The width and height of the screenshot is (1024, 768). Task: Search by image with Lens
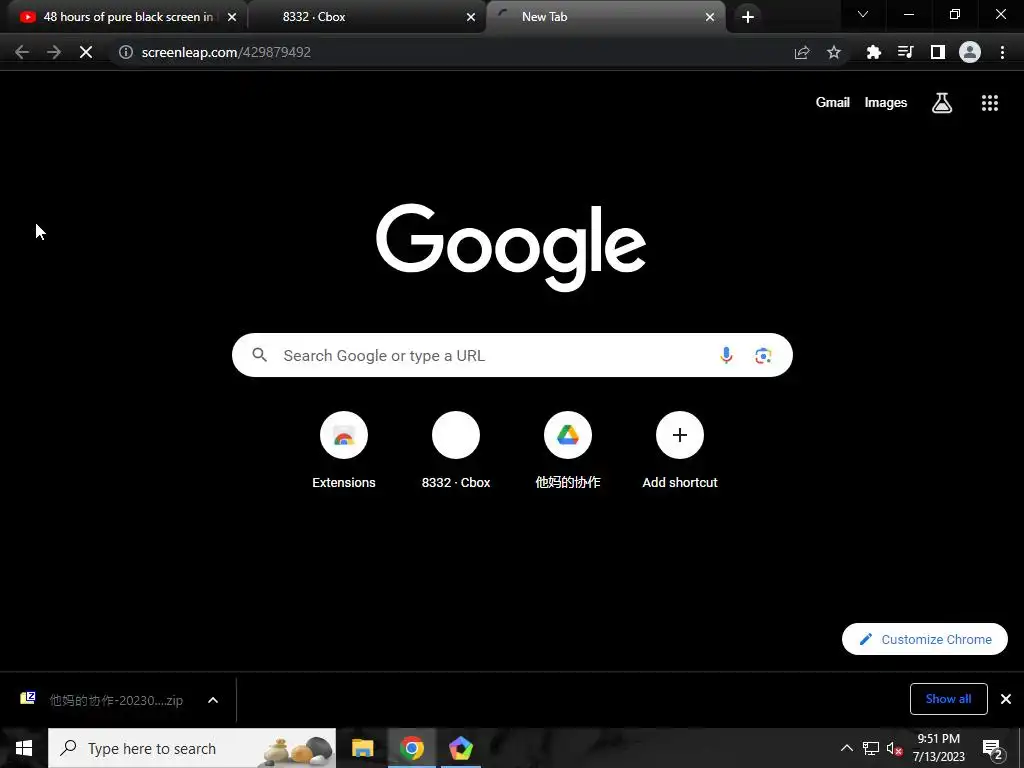[763, 355]
